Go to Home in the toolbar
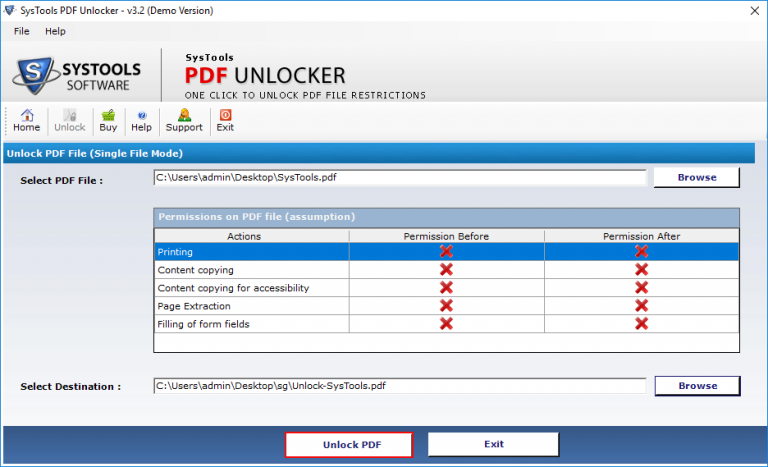This screenshot has height=467, width=768. [26, 121]
